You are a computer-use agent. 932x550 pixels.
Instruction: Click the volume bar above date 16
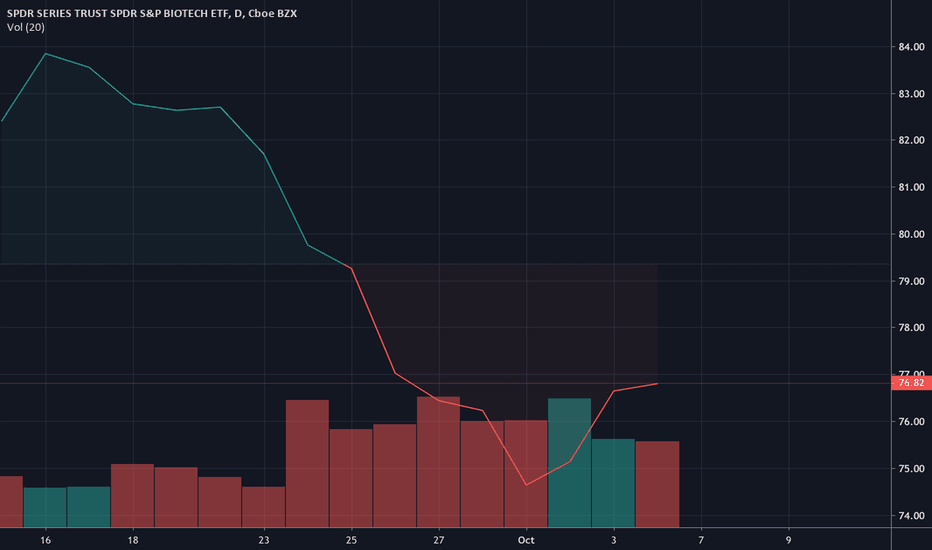pyautogui.click(x=45, y=507)
